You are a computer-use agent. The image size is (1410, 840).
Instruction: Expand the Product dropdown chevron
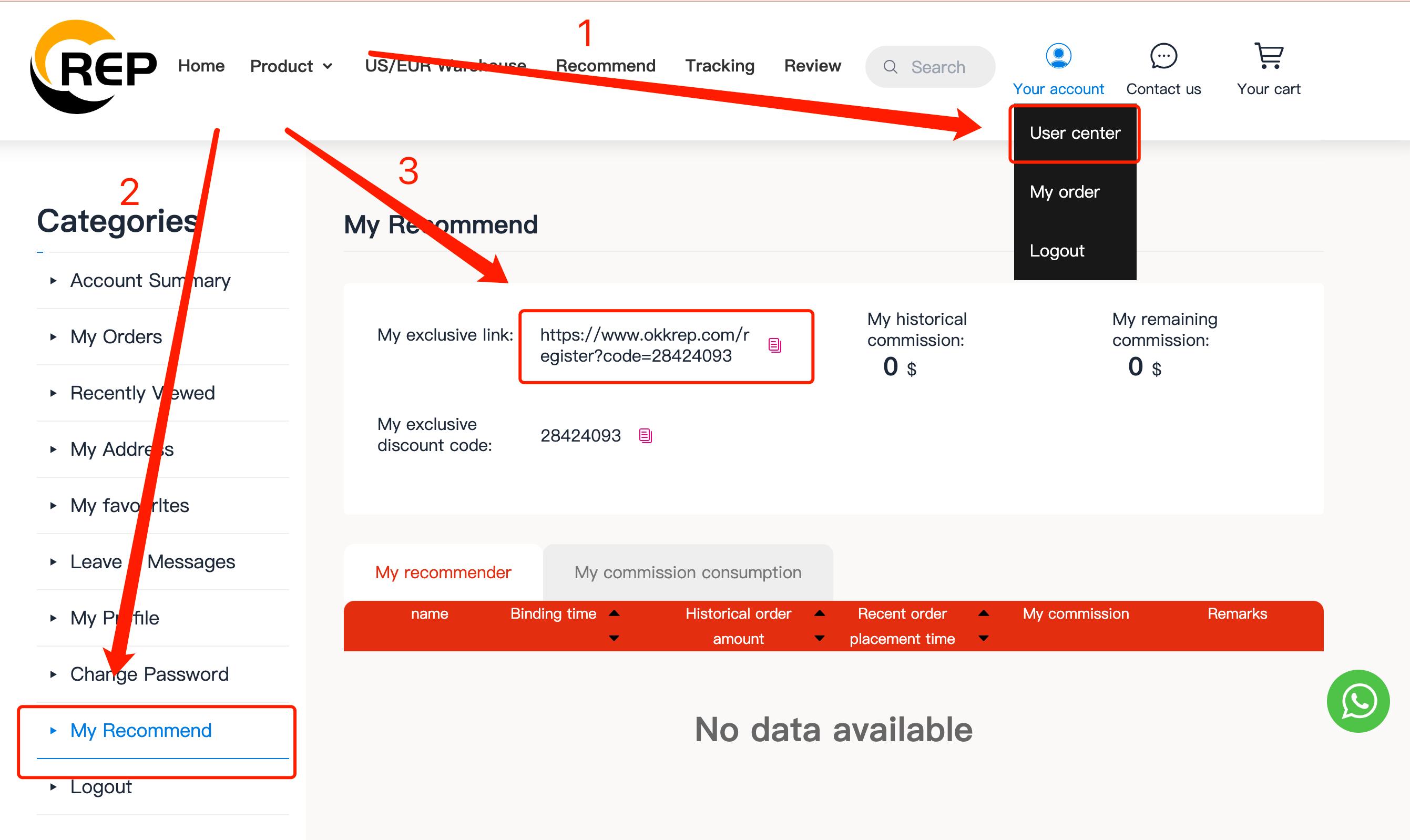tap(328, 66)
